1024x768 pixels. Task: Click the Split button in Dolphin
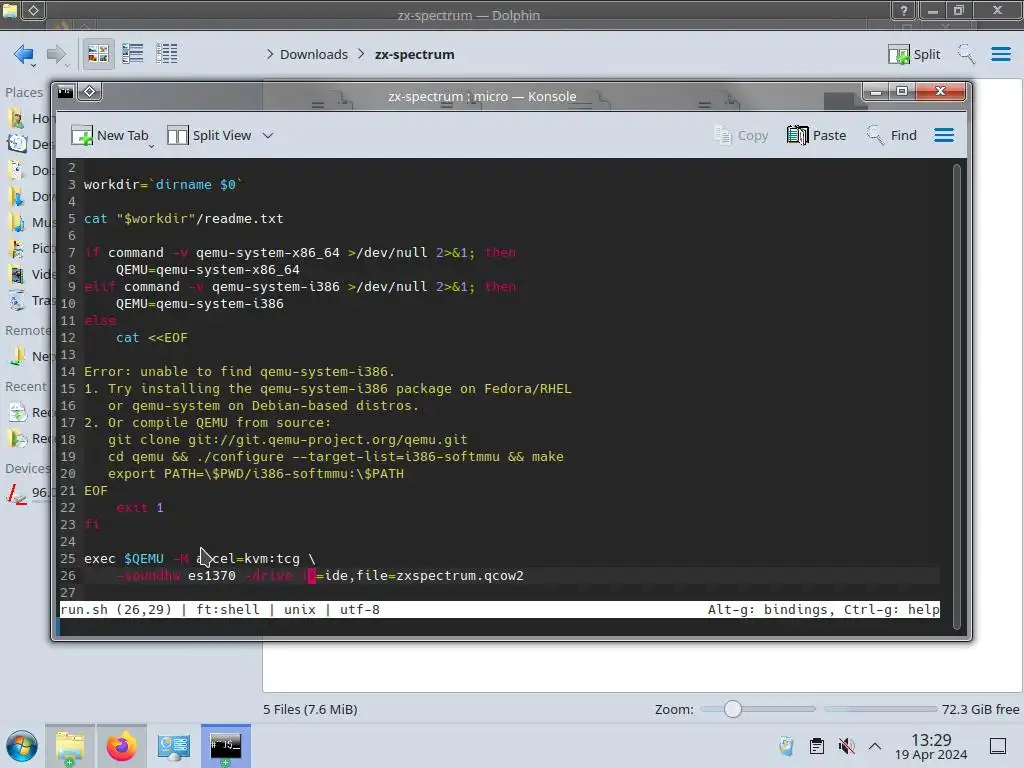point(914,54)
